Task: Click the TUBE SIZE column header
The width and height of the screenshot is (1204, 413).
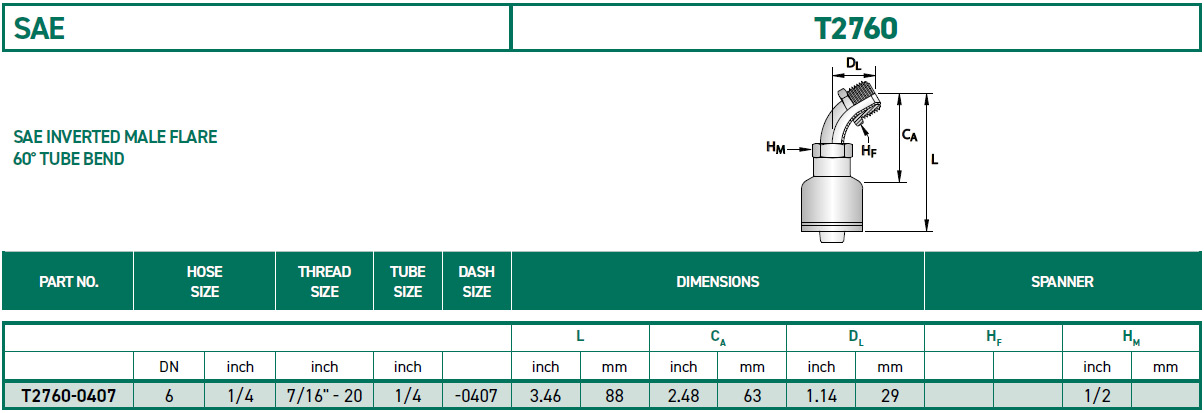Action: [x=407, y=282]
